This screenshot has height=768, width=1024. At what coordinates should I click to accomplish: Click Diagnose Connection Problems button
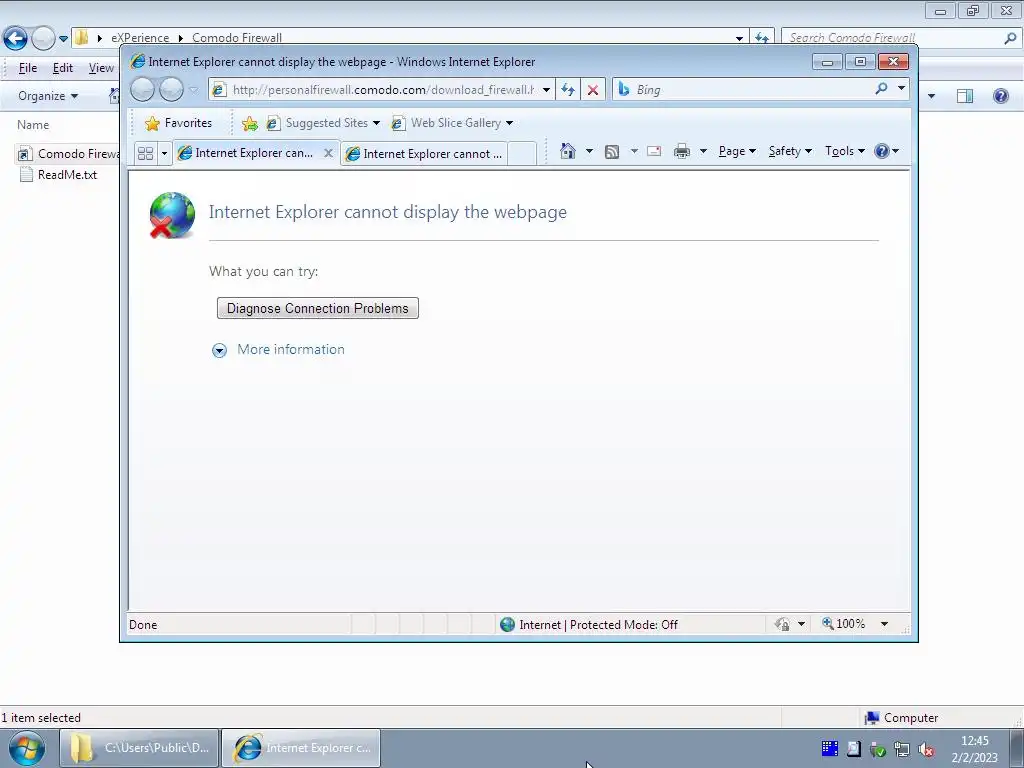(317, 308)
